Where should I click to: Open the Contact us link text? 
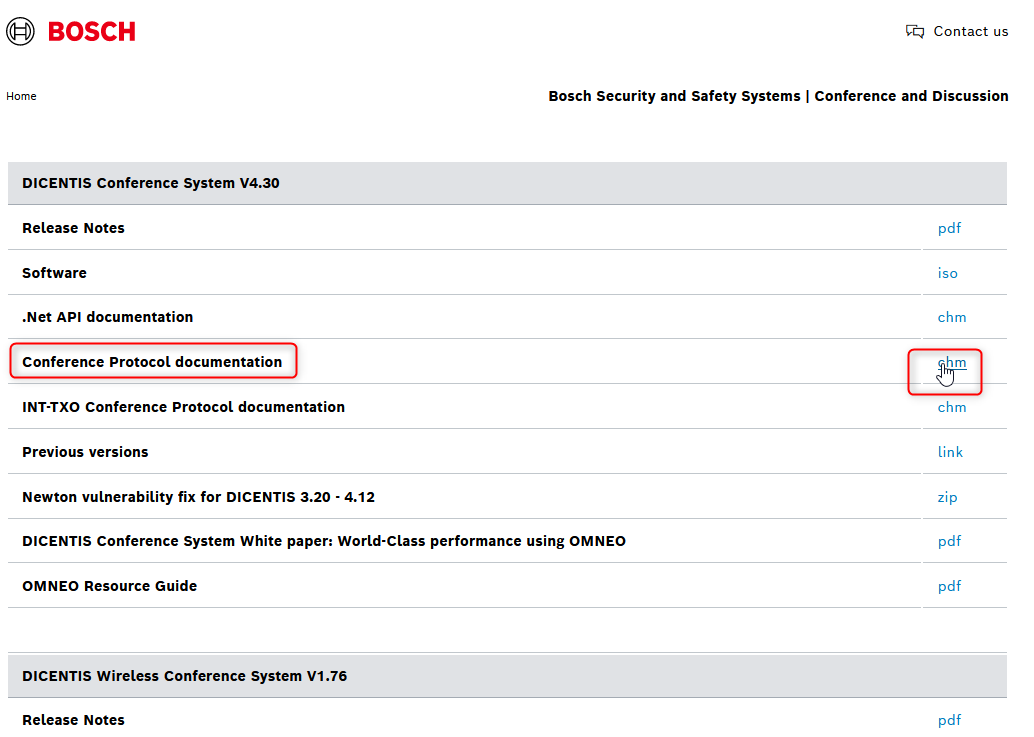[970, 32]
